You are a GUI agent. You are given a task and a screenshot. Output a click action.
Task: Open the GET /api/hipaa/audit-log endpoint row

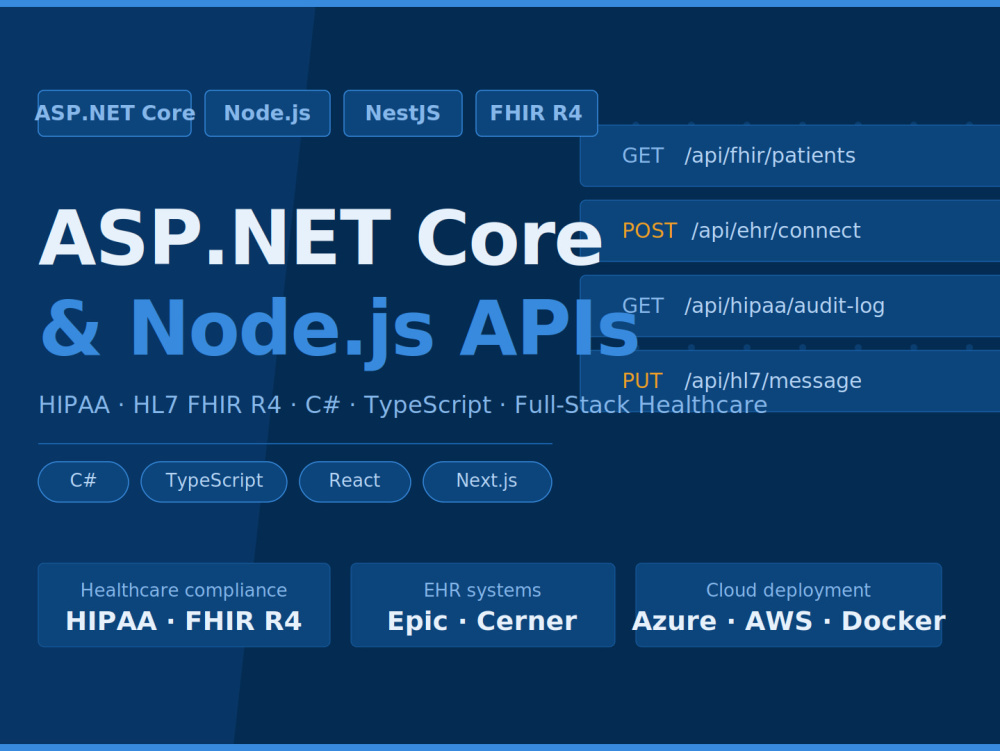pos(790,306)
